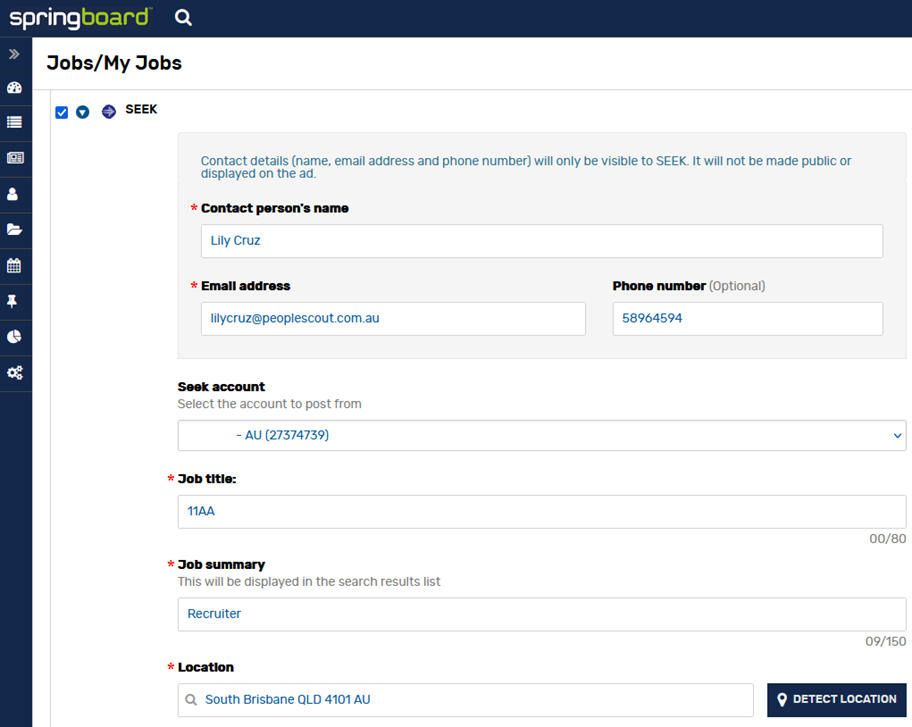Open the folder icon in sidebar
This screenshot has height=727, width=912.
click(x=15, y=229)
